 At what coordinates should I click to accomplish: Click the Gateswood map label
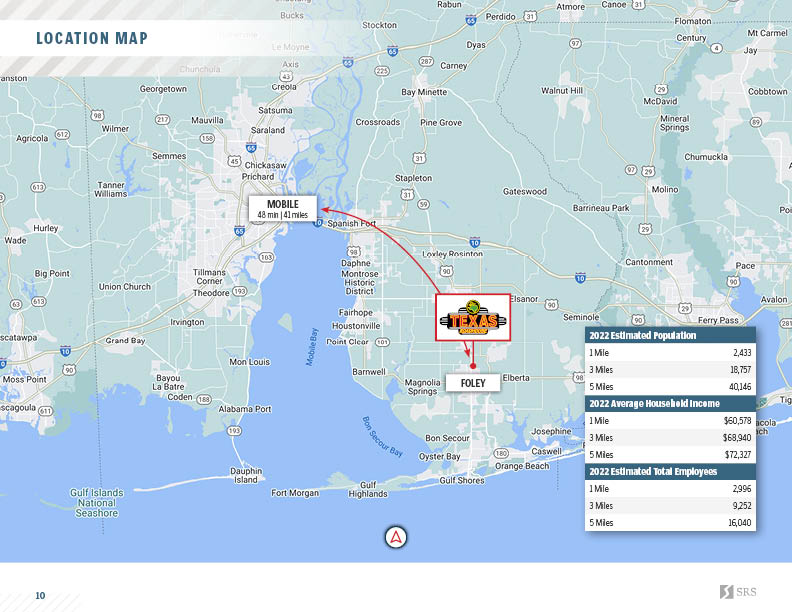525,191
